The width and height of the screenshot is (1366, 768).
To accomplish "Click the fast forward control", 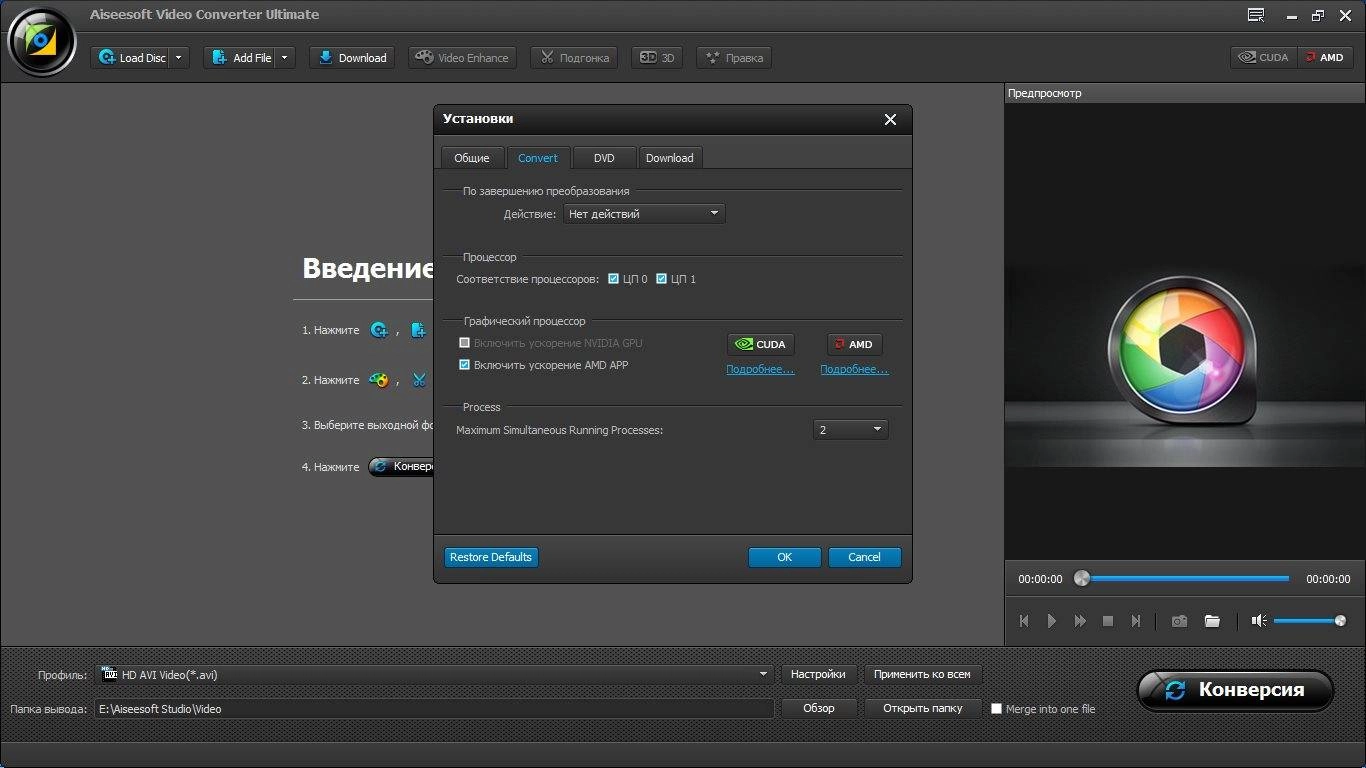I will pos(1080,621).
